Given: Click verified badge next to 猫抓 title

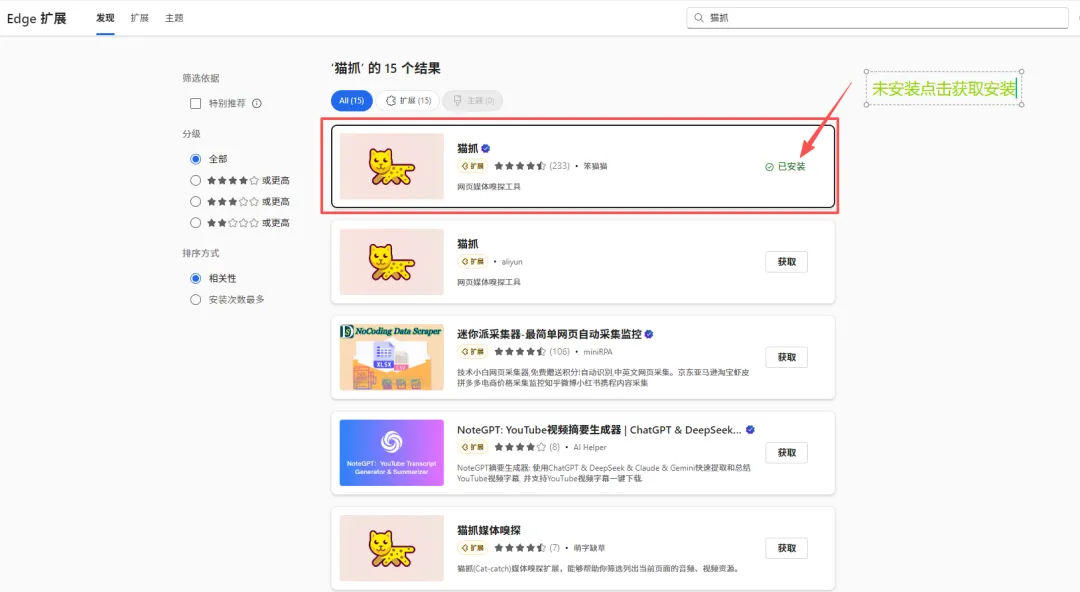Looking at the screenshot, I should 486,148.
